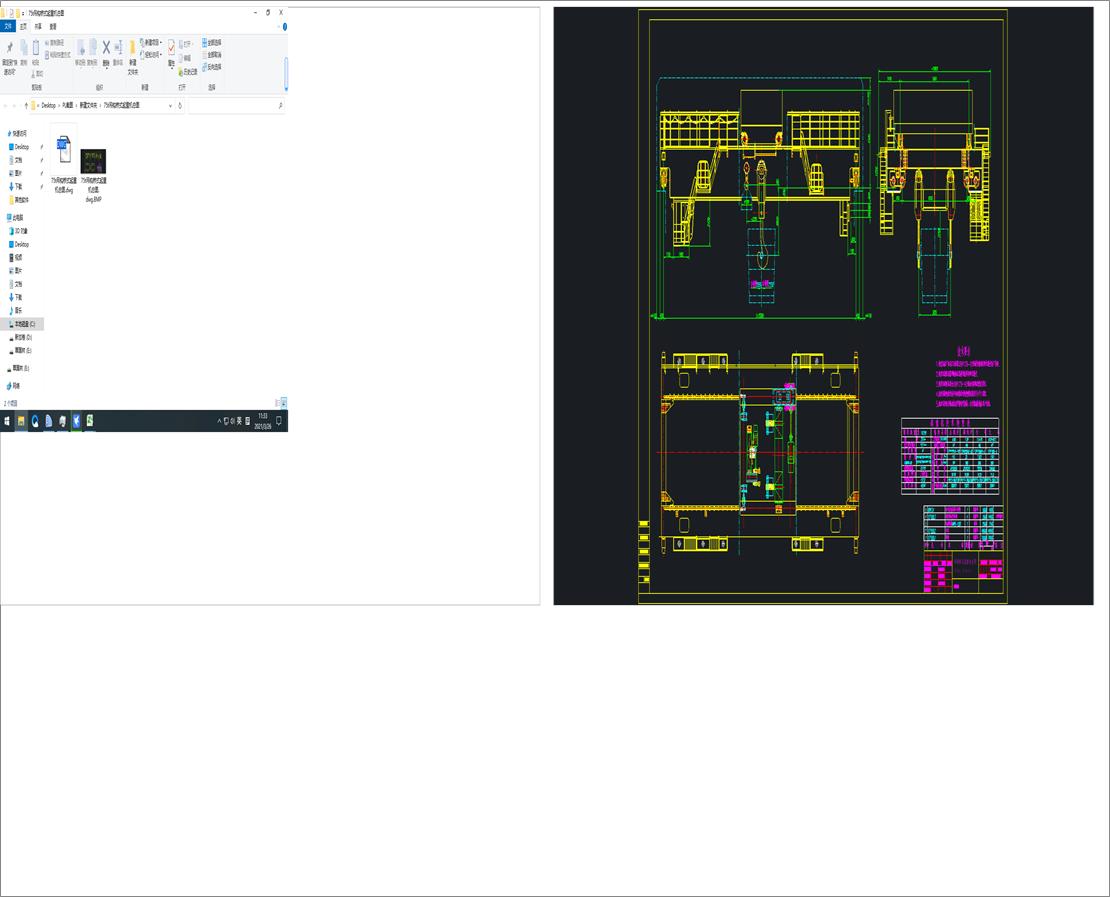Image resolution: width=1110 pixels, height=897 pixels.
Task: Navigate up using the up arrow button
Action: [27, 105]
